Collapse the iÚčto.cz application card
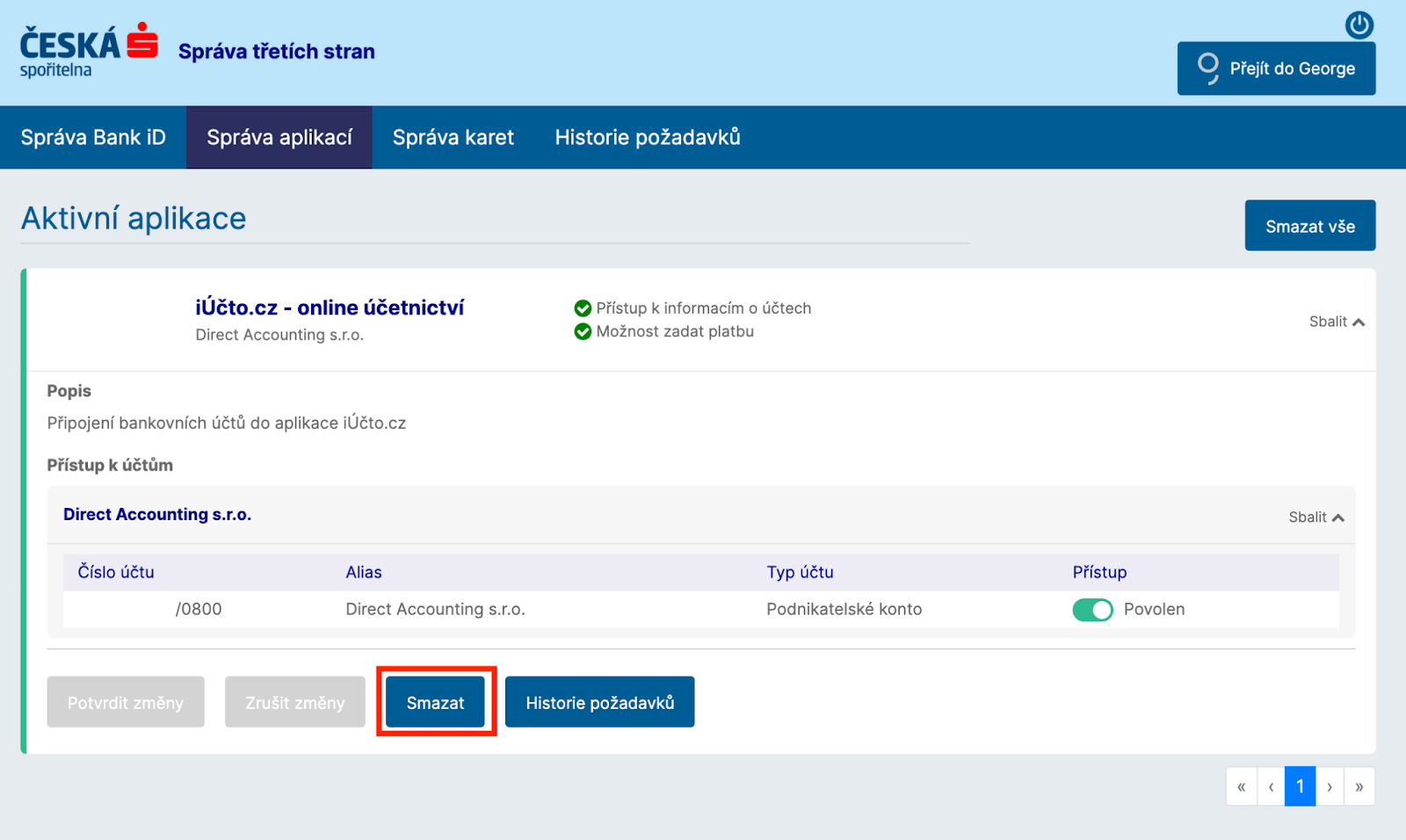Viewport: 1406px width, 840px height. point(1337,322)
